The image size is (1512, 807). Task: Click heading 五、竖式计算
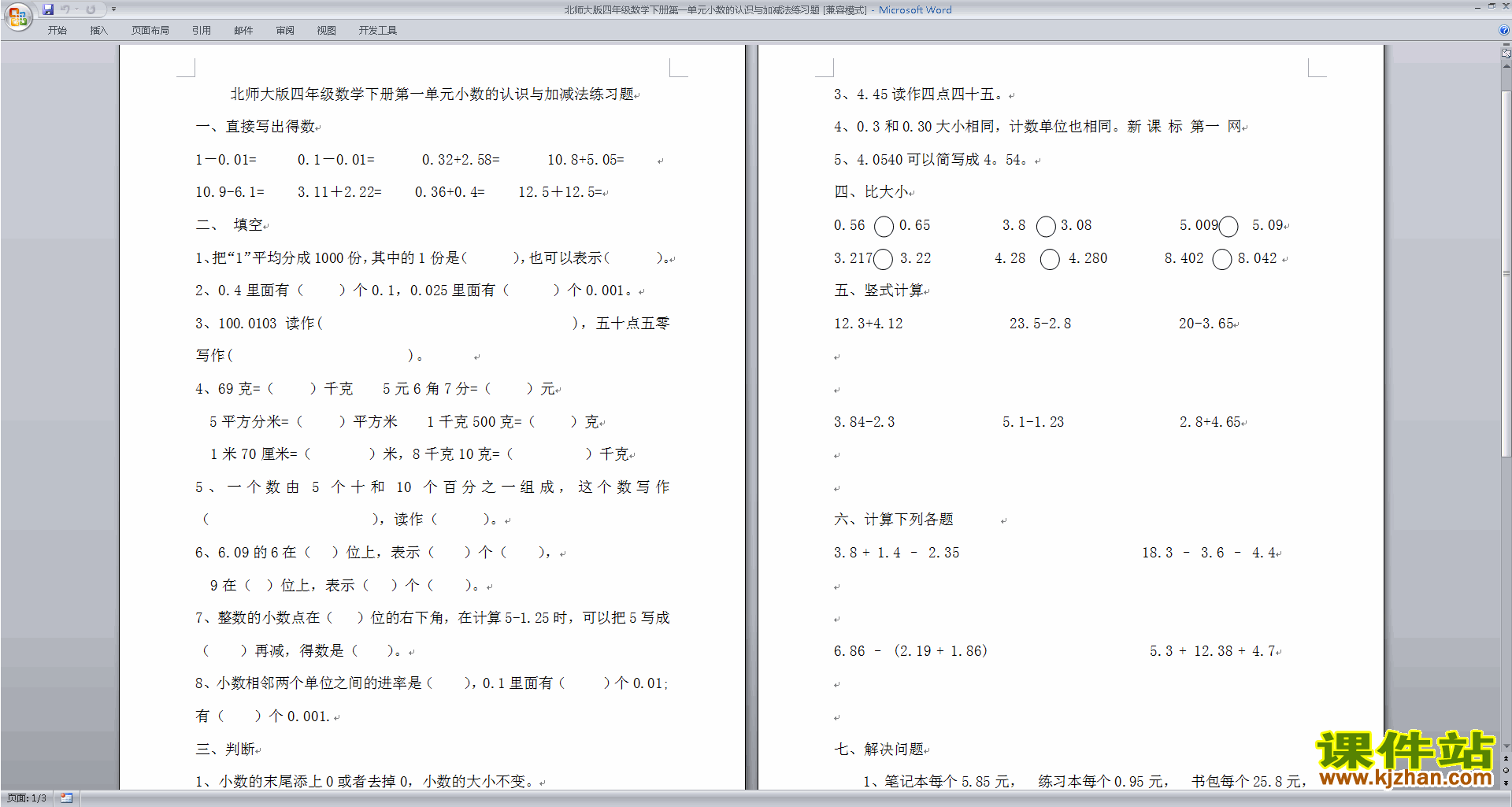pos(880,291)
